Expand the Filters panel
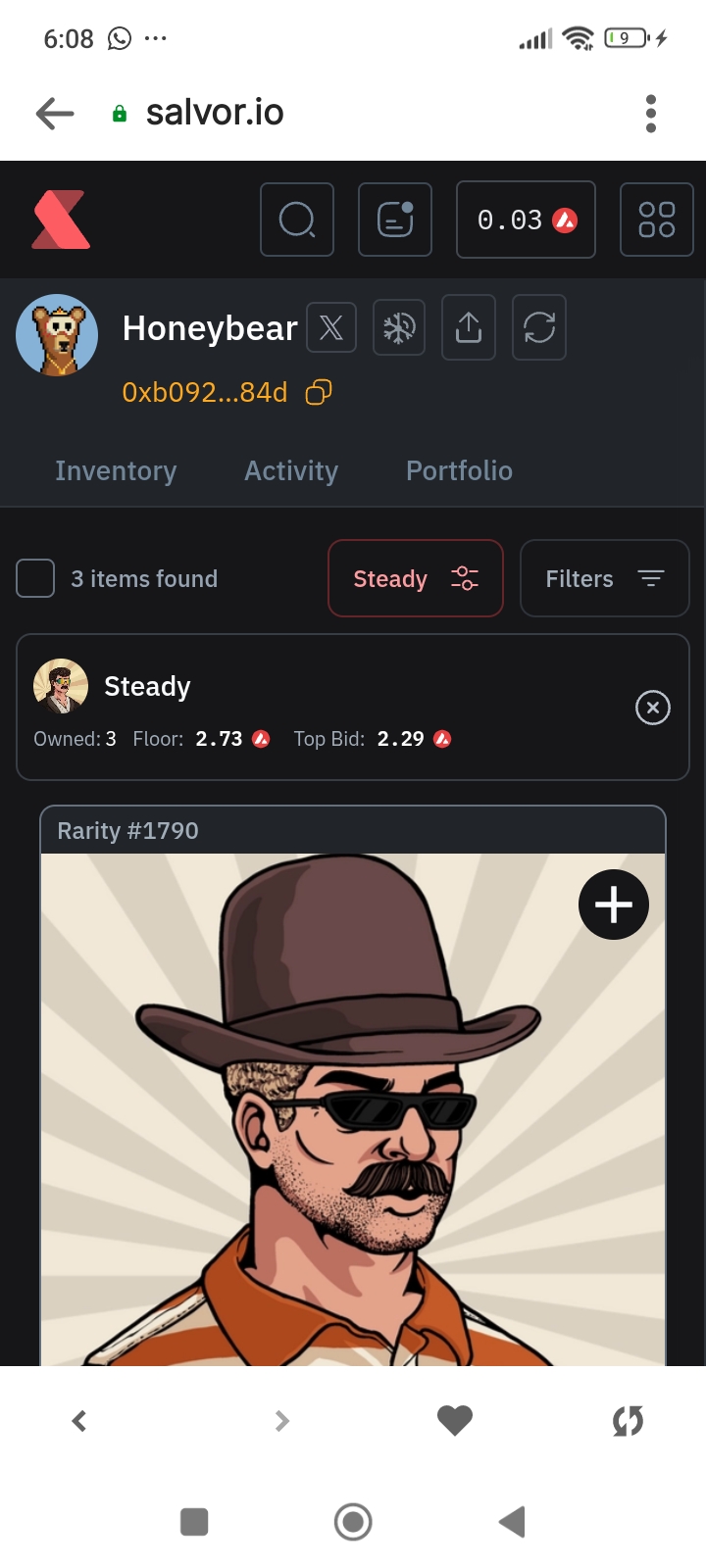The image size is (706, 1568). 604,578
